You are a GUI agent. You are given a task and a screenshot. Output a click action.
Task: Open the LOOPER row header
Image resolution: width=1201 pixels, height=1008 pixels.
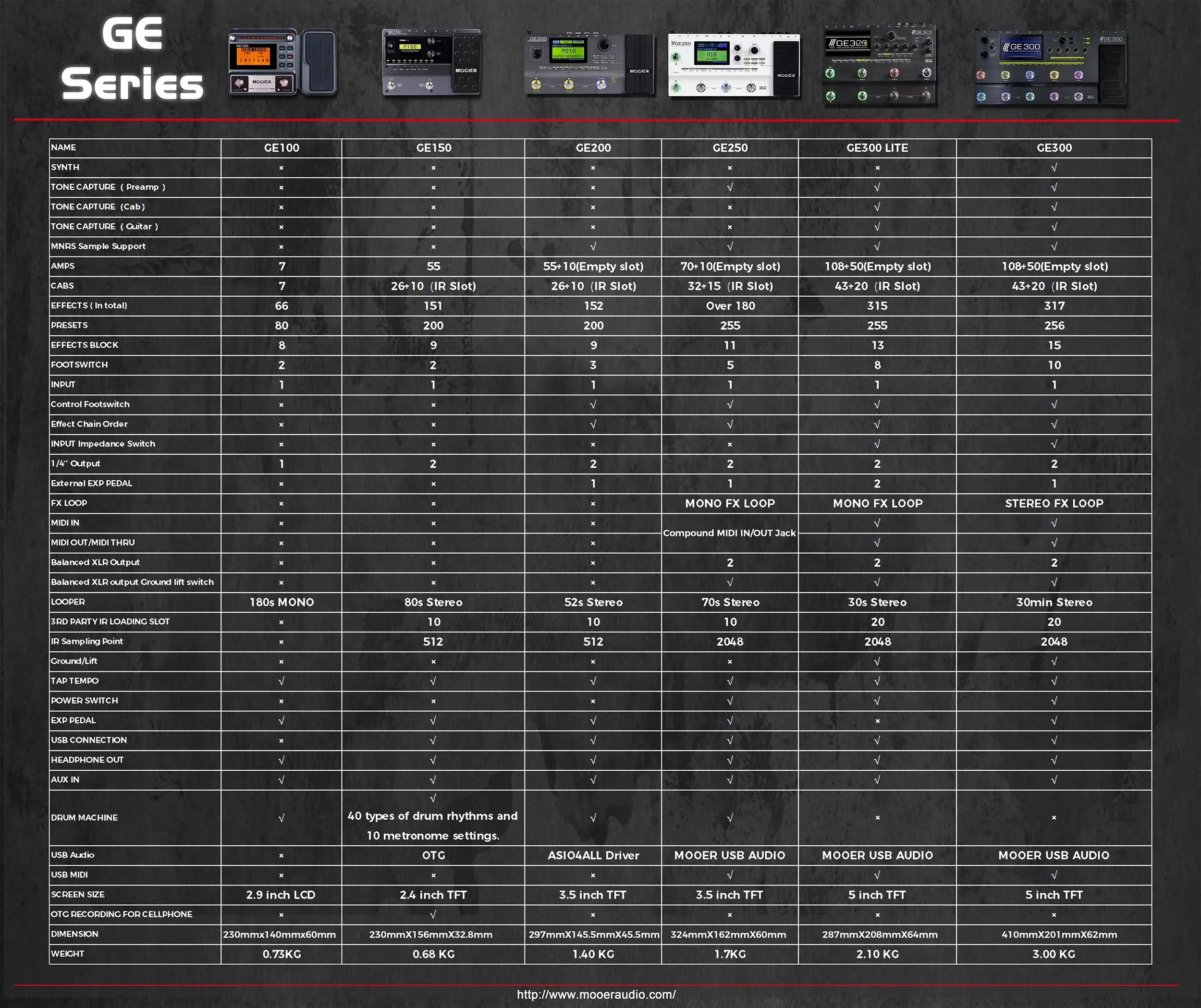pyautogui.click(x=68, y=602)
